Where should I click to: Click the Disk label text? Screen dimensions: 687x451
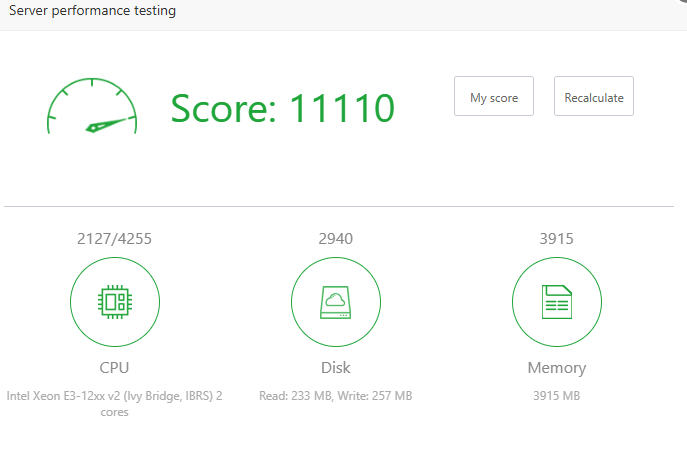tap(335, 367)
